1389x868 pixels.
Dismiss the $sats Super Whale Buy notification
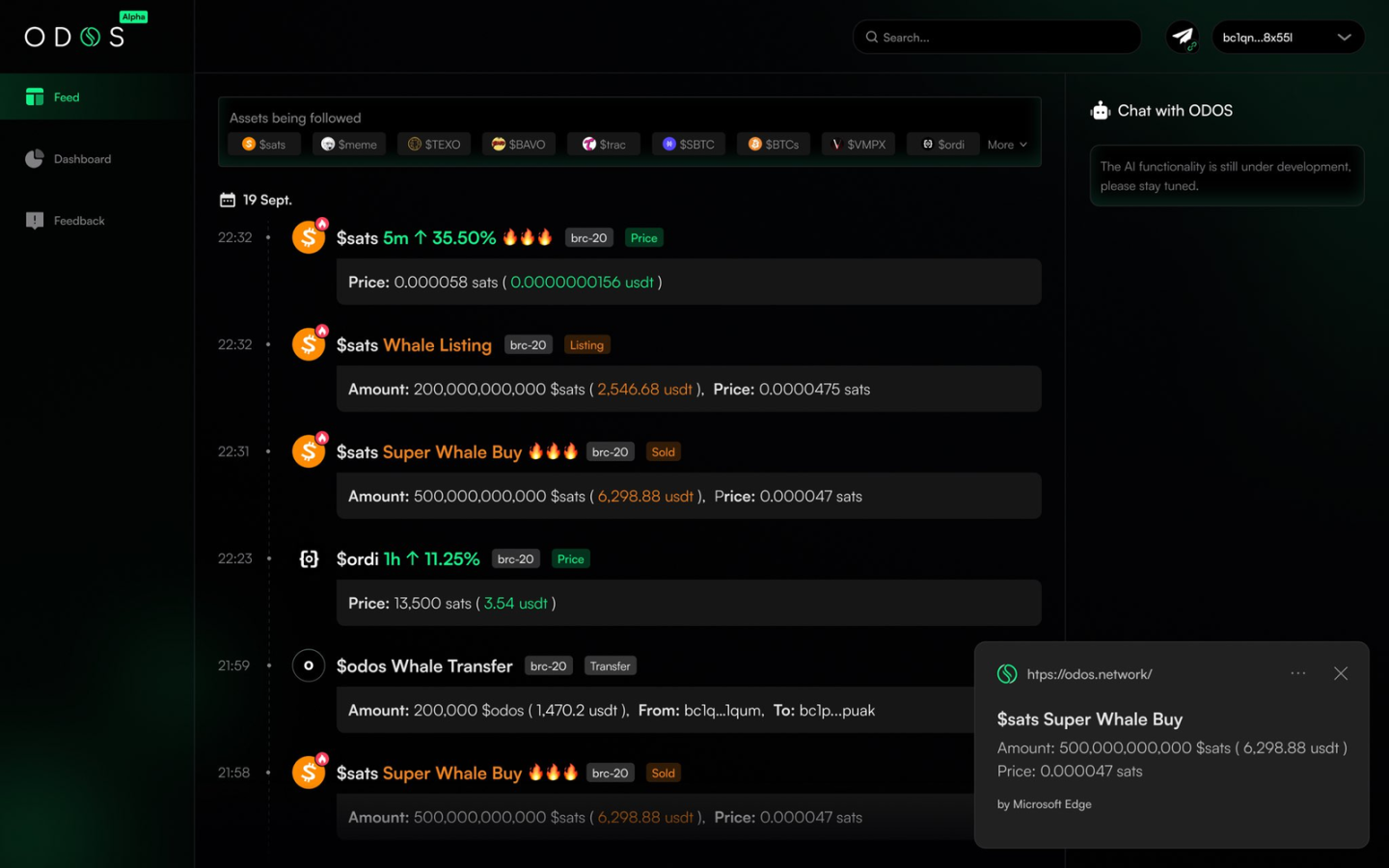pyautogui.click(x=1341, y=673)
